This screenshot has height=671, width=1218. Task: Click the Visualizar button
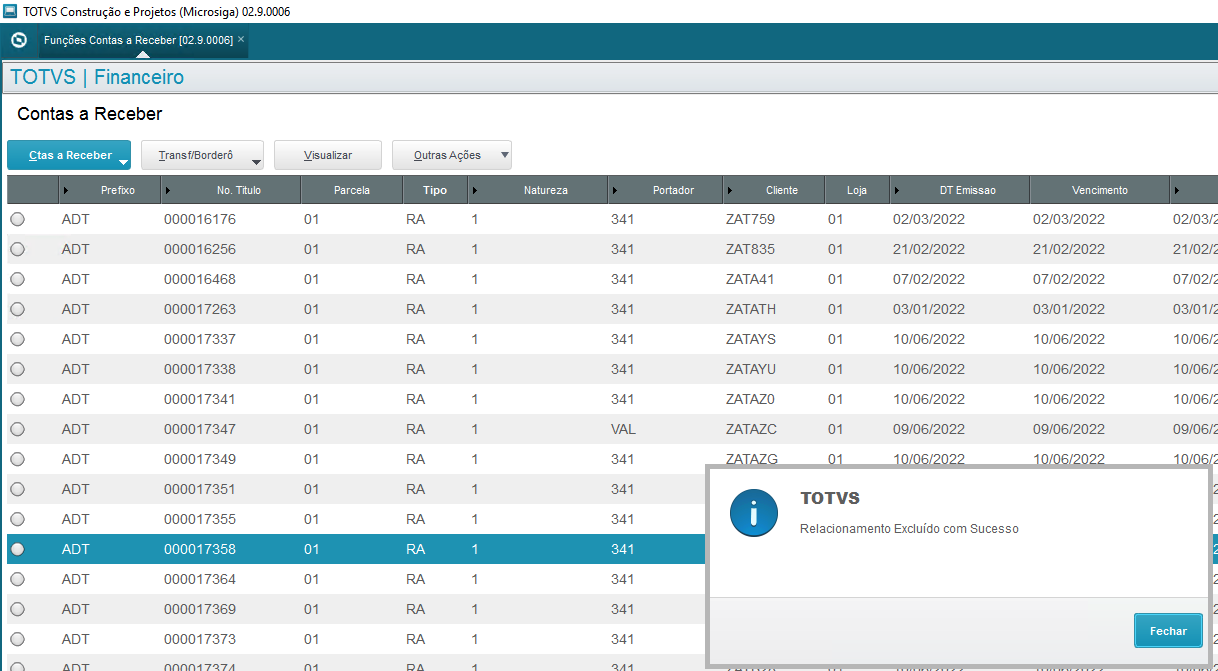point(328,155)
